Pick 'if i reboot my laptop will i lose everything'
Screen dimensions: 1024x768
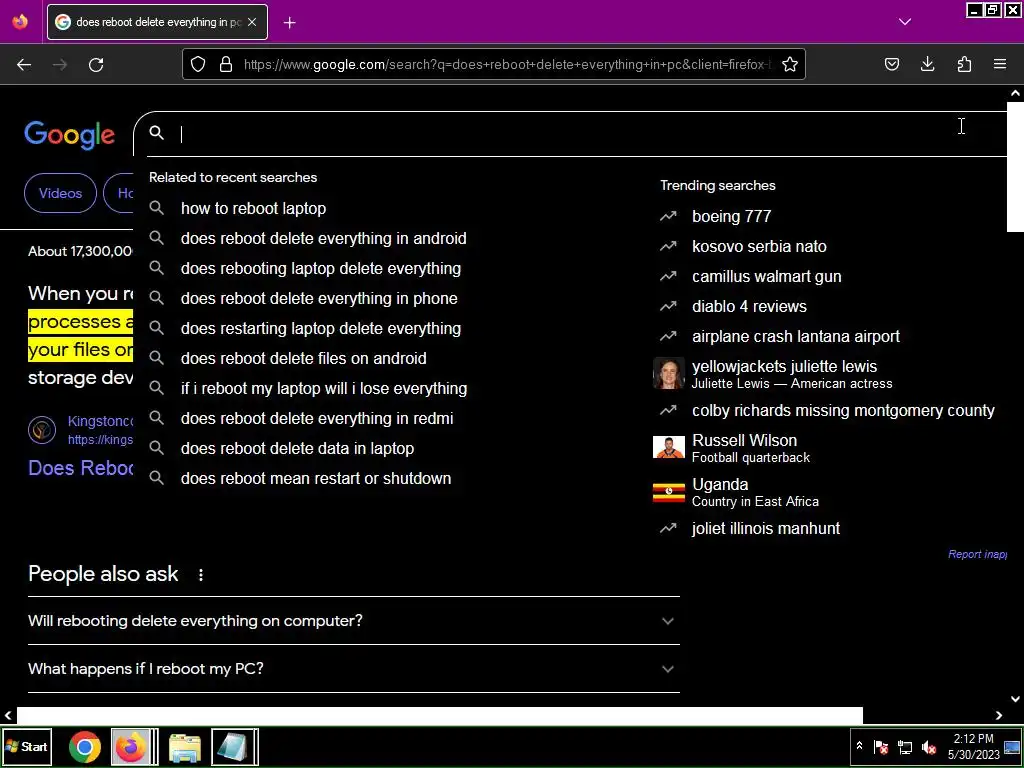pos(324,389)
